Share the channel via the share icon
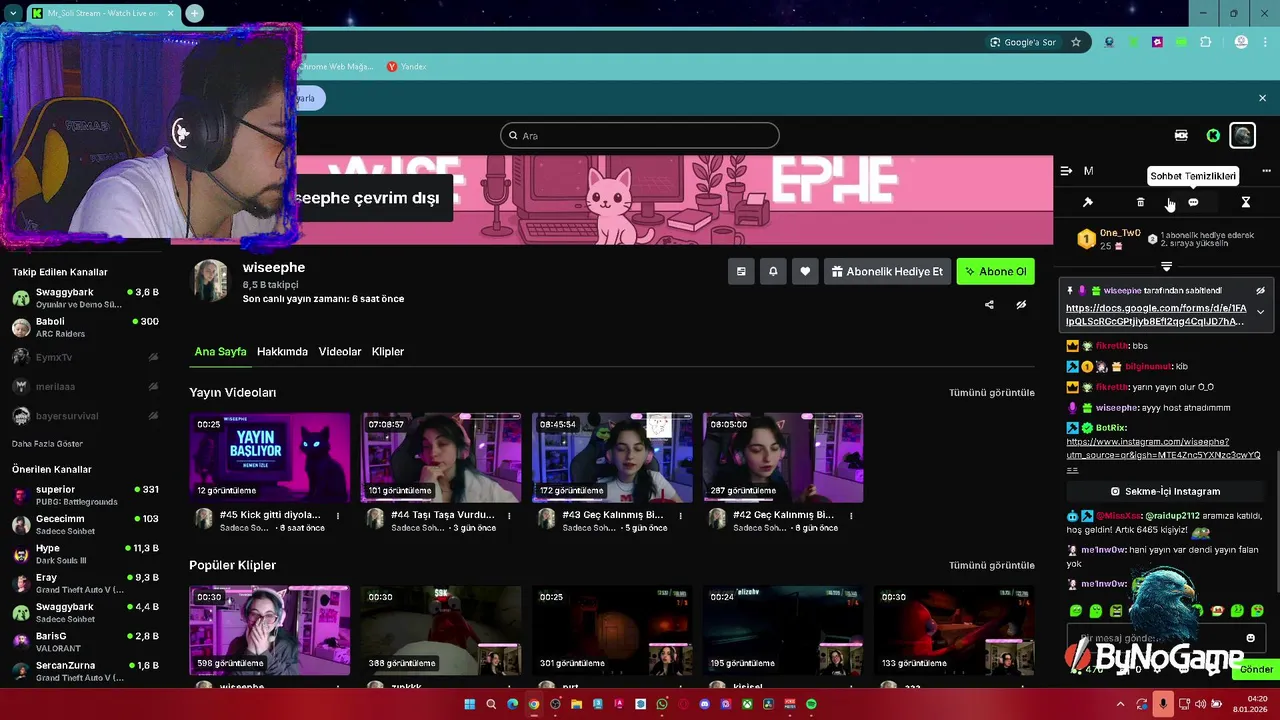 [x=989, y=305]
